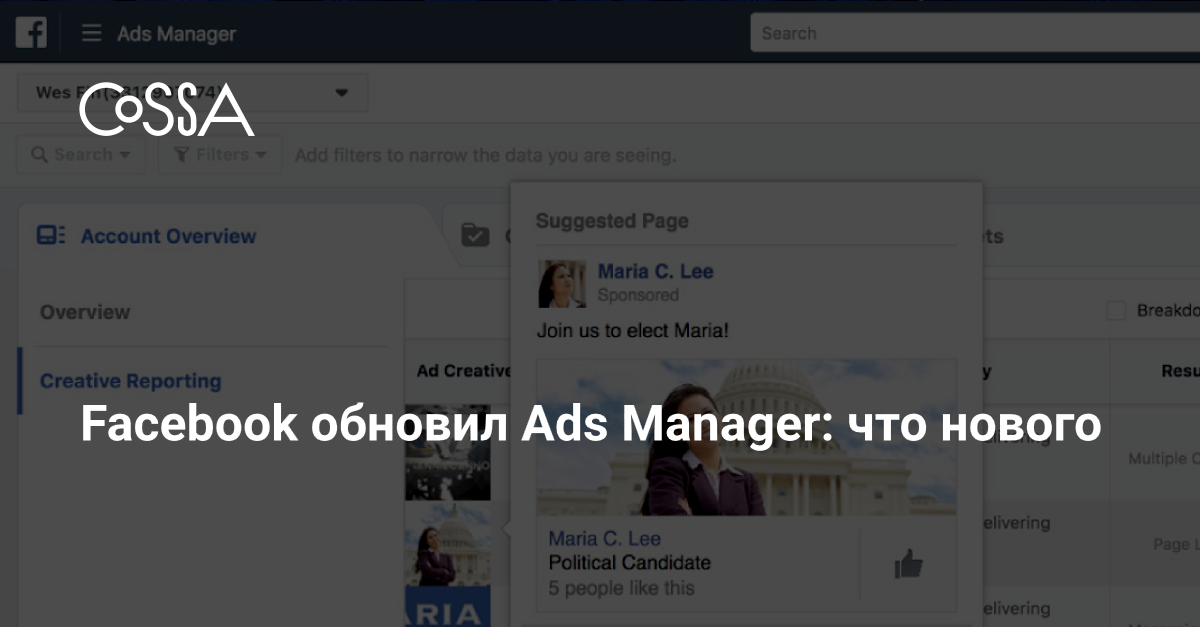Click the Capitol ad image in the preview
The image size is (1200, 627).
pyautogui.click(x=746, y=437)
